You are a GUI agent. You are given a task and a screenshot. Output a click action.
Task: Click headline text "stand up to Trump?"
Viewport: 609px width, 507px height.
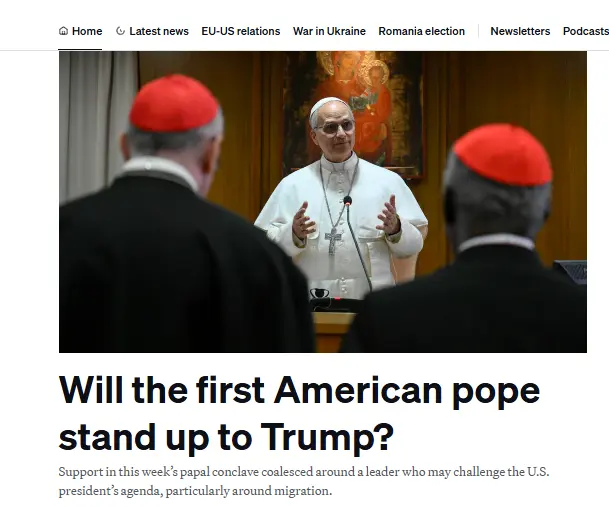226,437
